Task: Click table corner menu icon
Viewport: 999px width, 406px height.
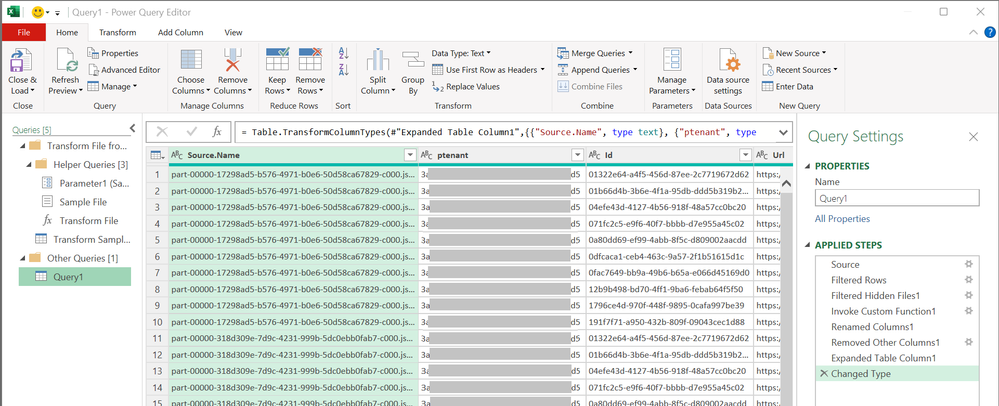Action: coord(155,155)
